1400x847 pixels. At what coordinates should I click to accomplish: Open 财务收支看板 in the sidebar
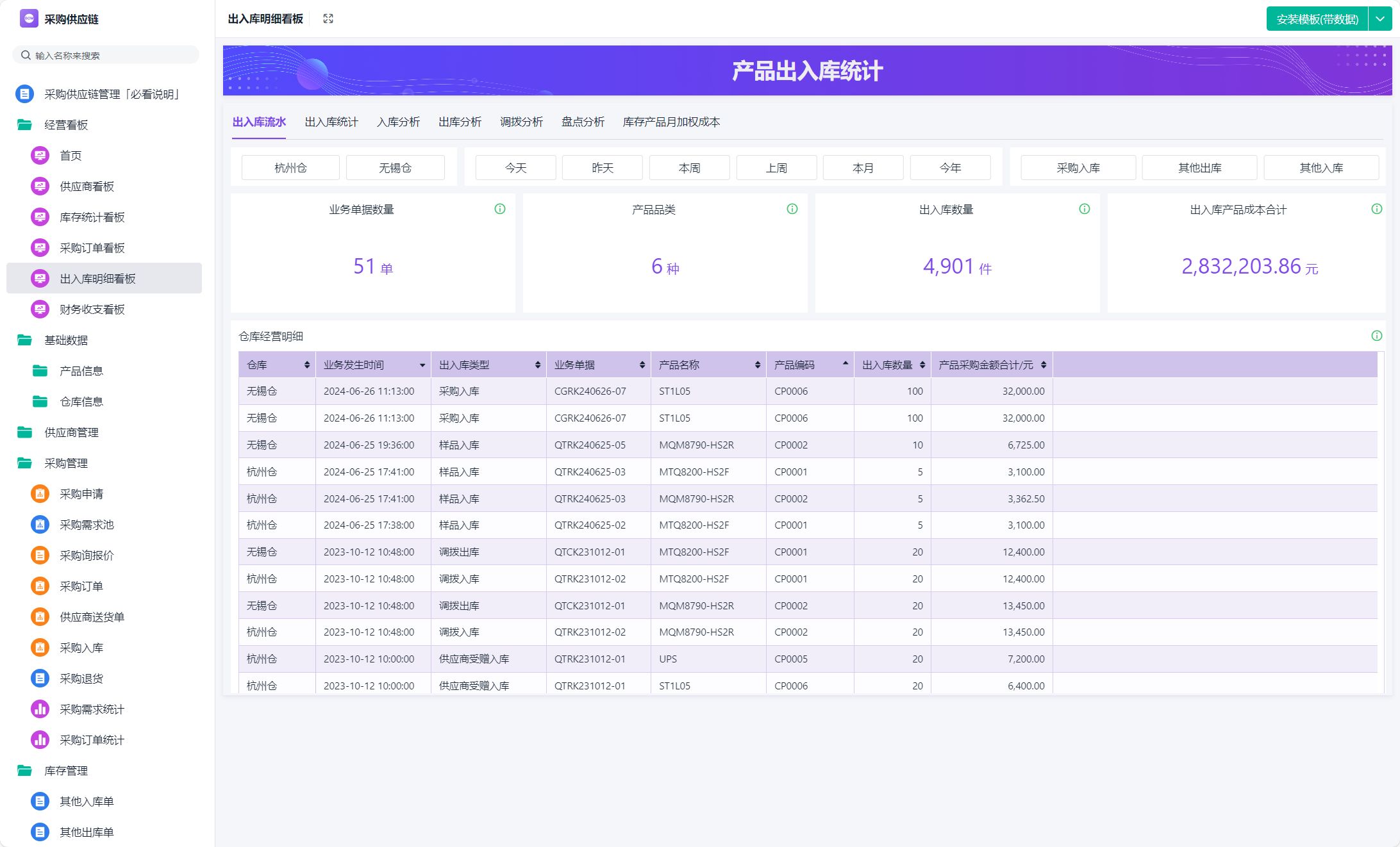point(92,309)
